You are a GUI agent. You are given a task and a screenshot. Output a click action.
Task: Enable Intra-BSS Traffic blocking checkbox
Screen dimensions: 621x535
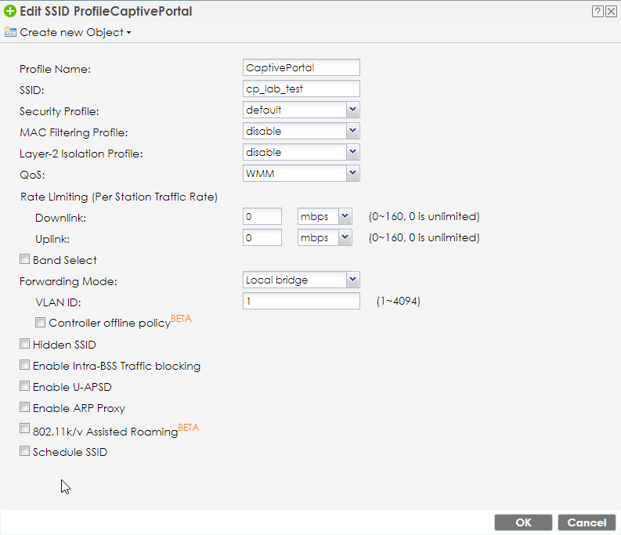[x=25, y=366]
